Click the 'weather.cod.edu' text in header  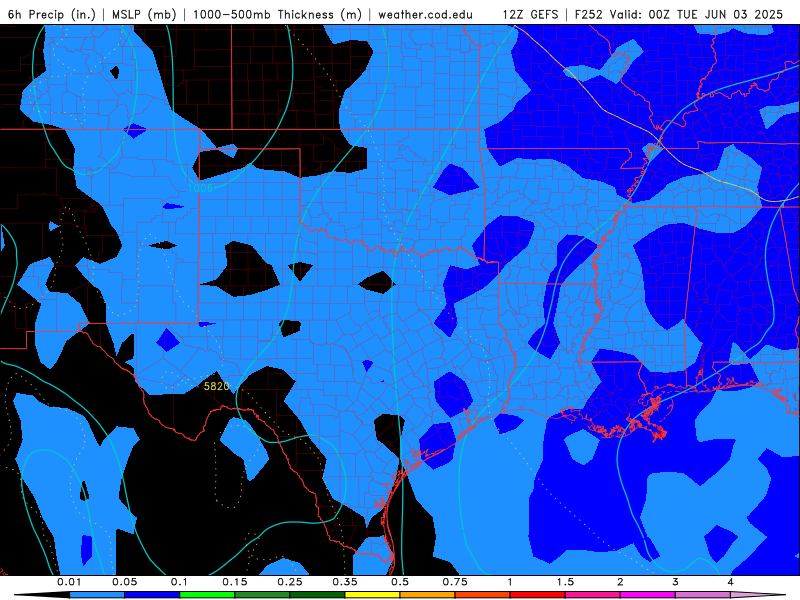pyautogui.click(x=426, y=14)
